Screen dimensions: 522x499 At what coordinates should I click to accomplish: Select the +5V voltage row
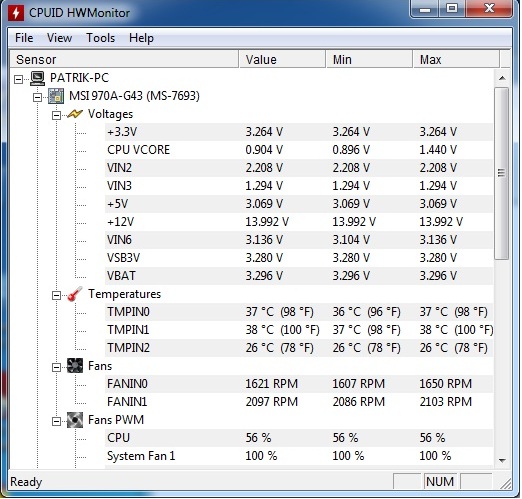coord(299,204)
